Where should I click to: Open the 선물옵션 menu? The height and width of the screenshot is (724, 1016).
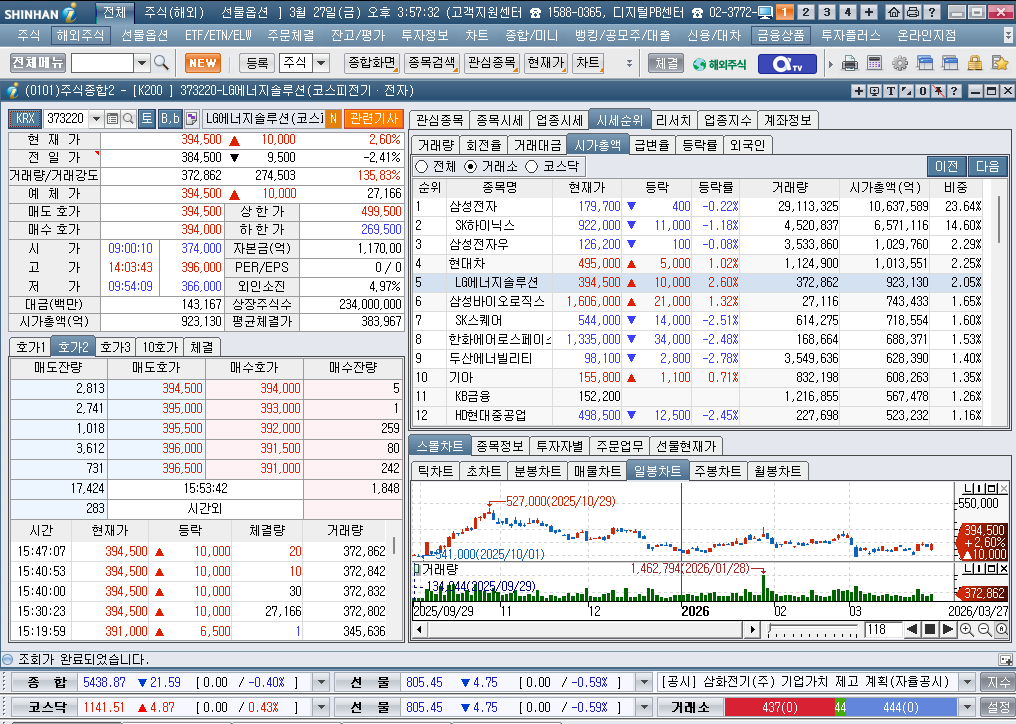click(144, 36)
